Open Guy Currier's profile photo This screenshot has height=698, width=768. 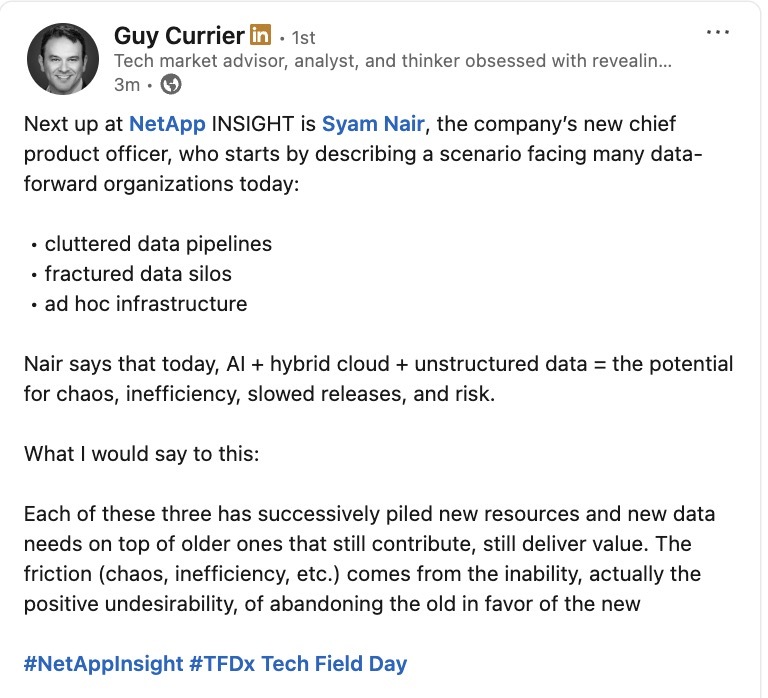(x=64, y=59)
